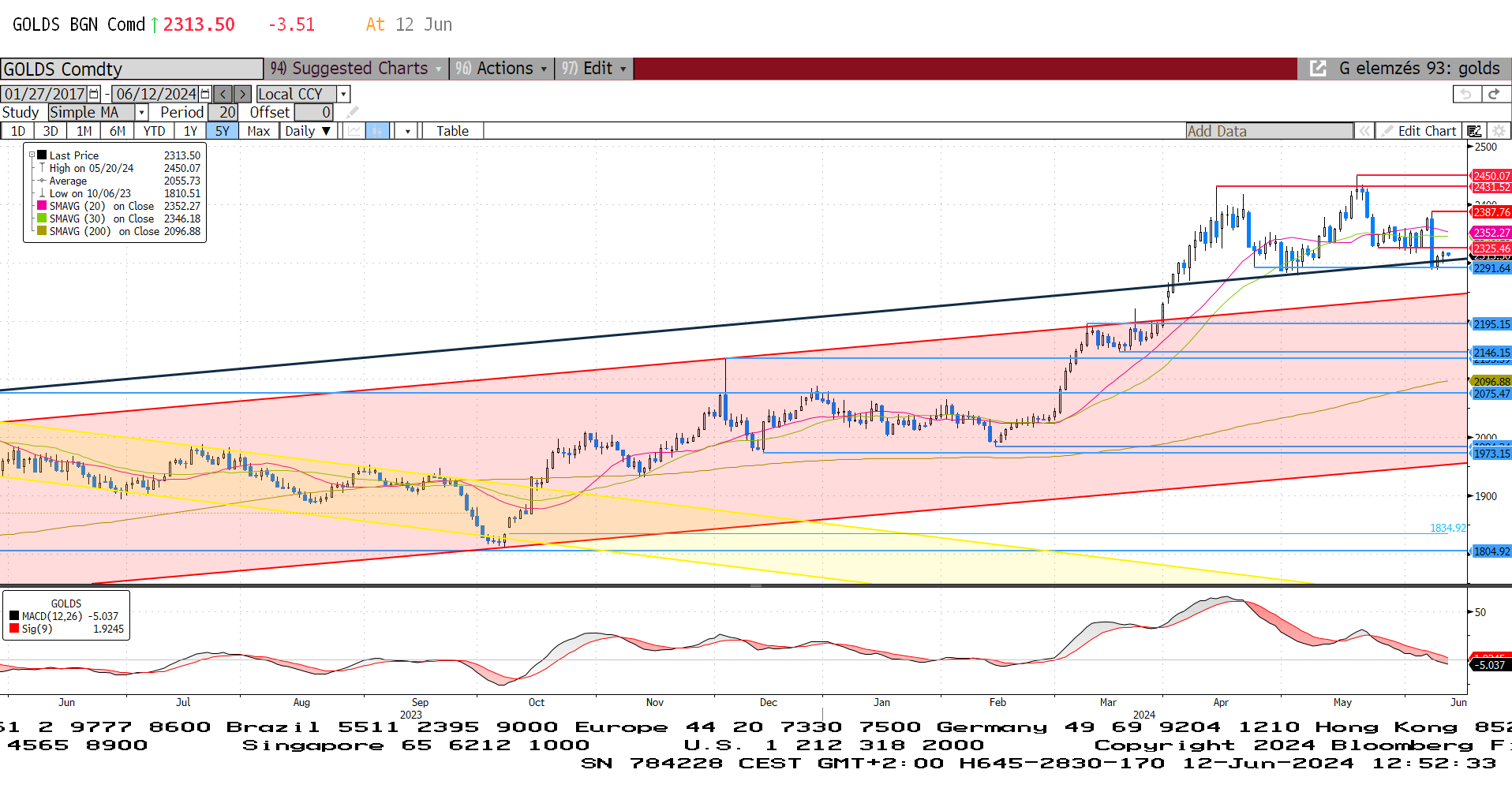Image resolution: width=1512 pixels, height=807 pixels.
Task: Click Last Price black legend swatch
Action: [x=42, y=155]
